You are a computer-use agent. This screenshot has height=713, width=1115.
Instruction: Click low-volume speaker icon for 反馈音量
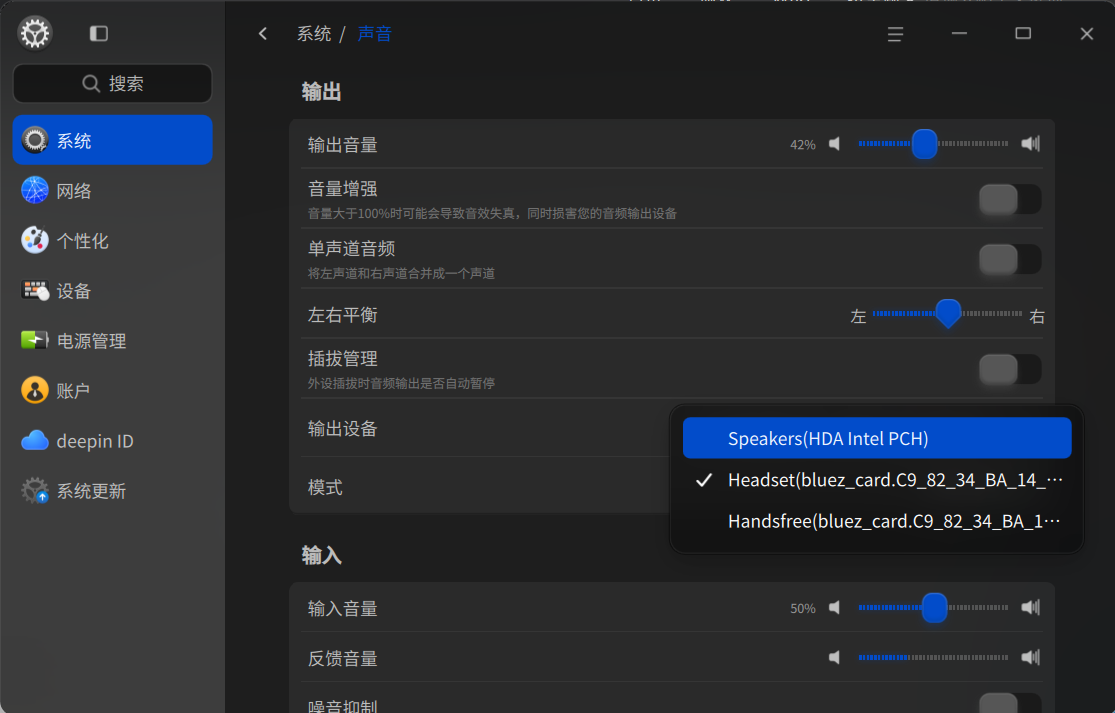pyautogui.click(x=835, y=657)
